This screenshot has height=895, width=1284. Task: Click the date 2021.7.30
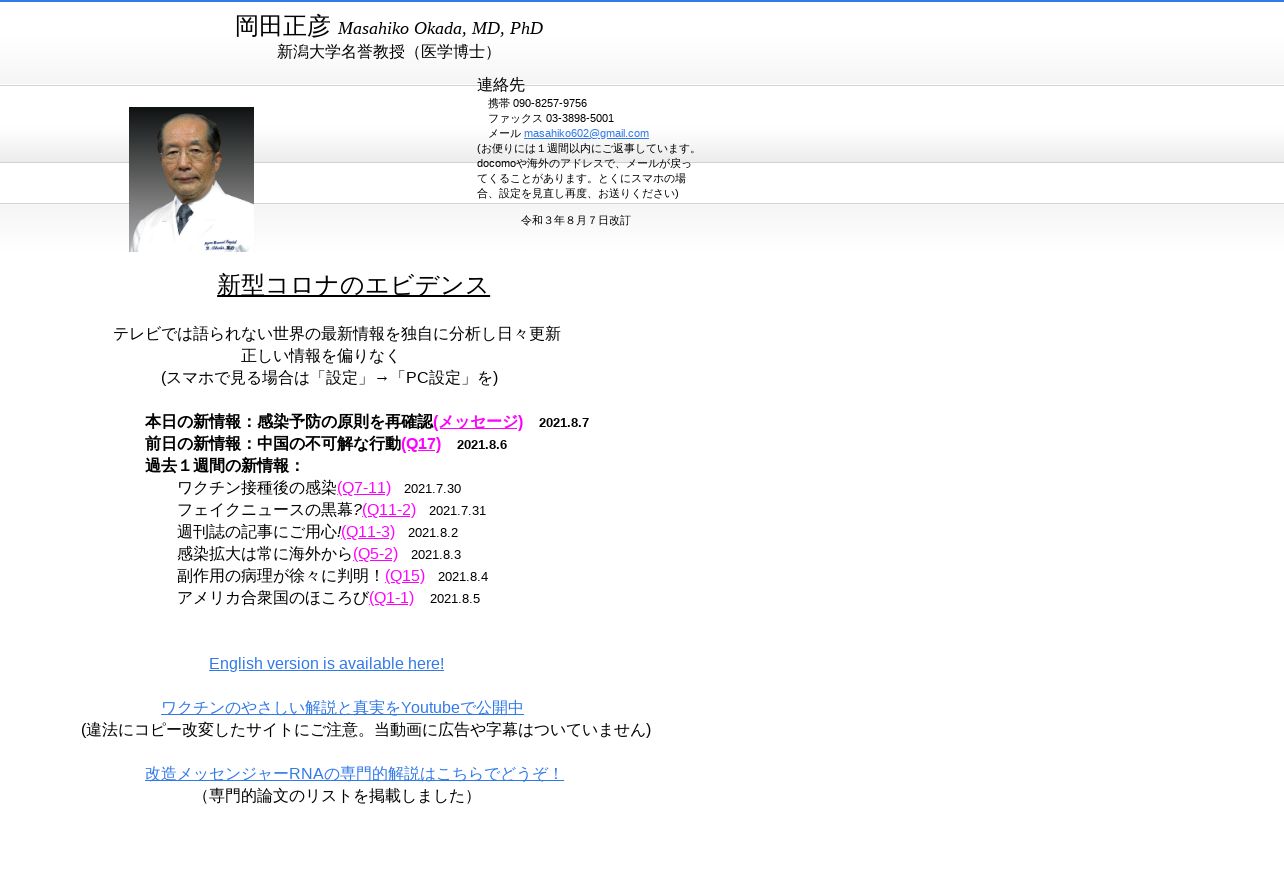pos(432,489)
